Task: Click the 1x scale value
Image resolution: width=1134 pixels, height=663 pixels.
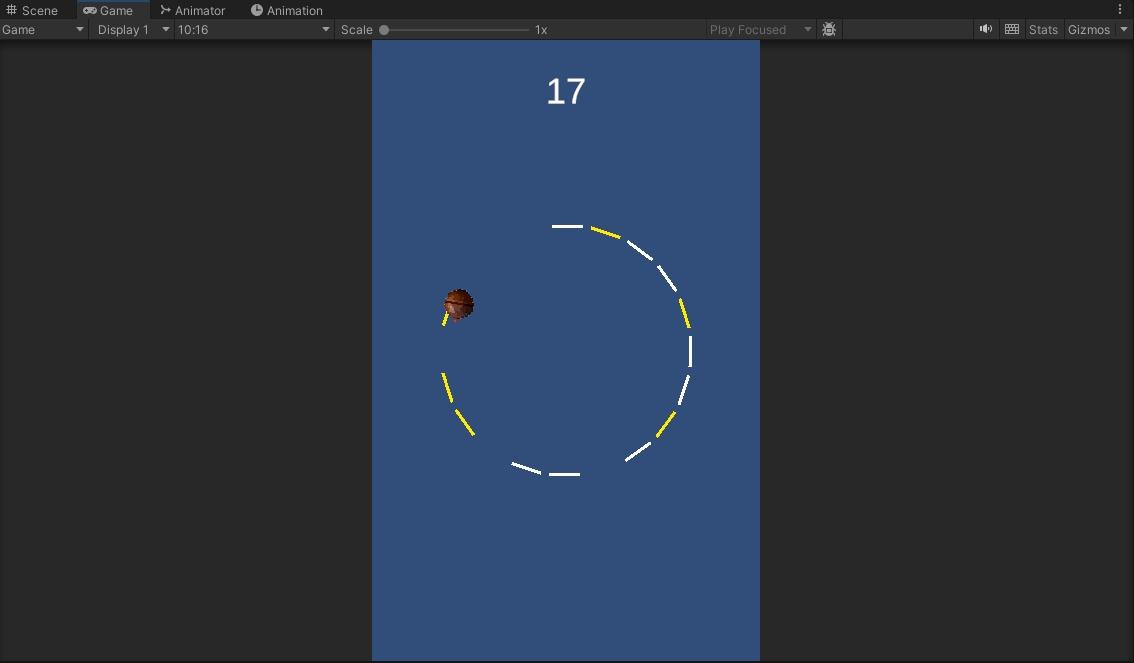Action: click(x=541, y=30)
